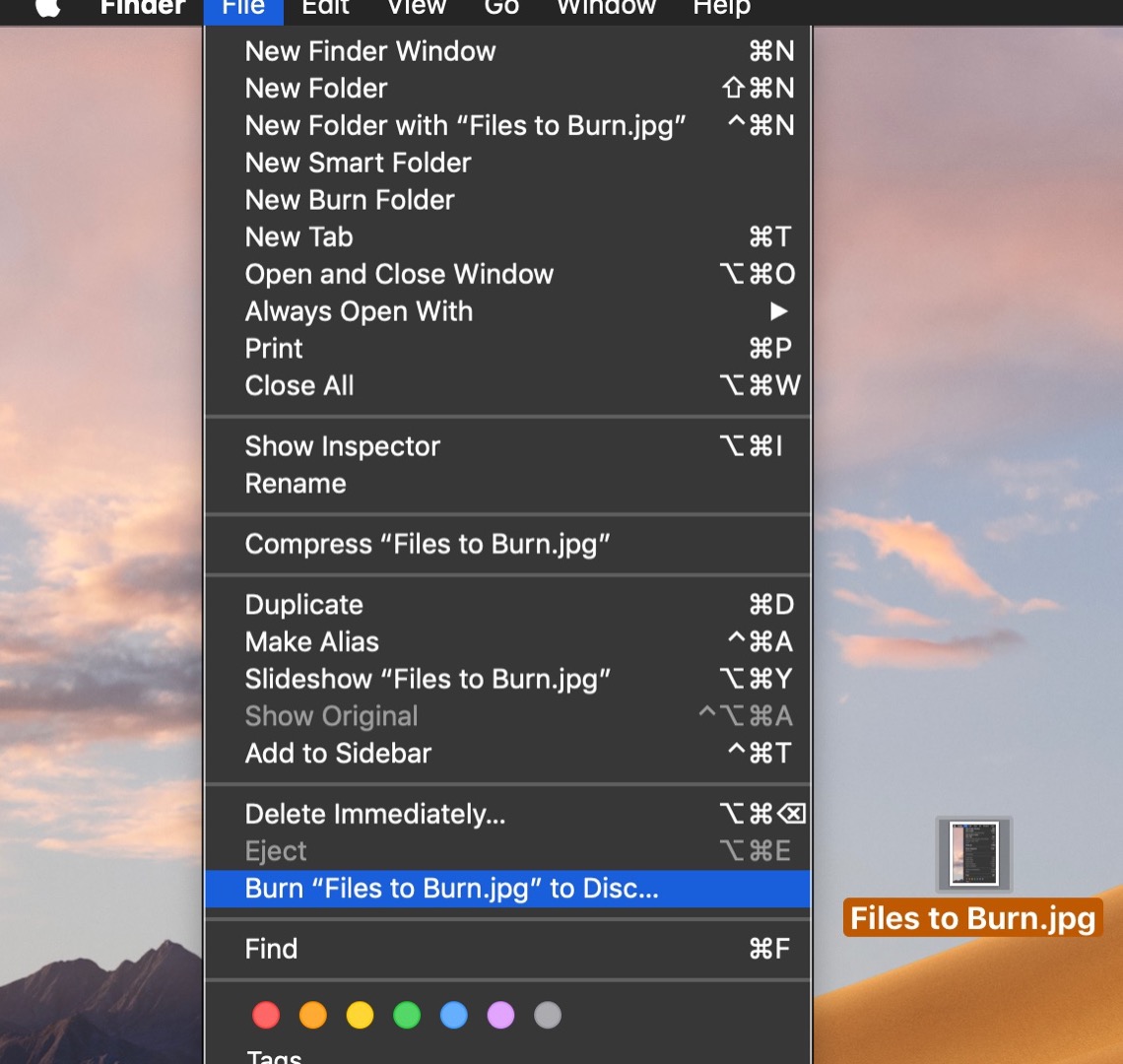1123x1064 pixels.
Task: Choose New Burn Folder
Action: 507,200
